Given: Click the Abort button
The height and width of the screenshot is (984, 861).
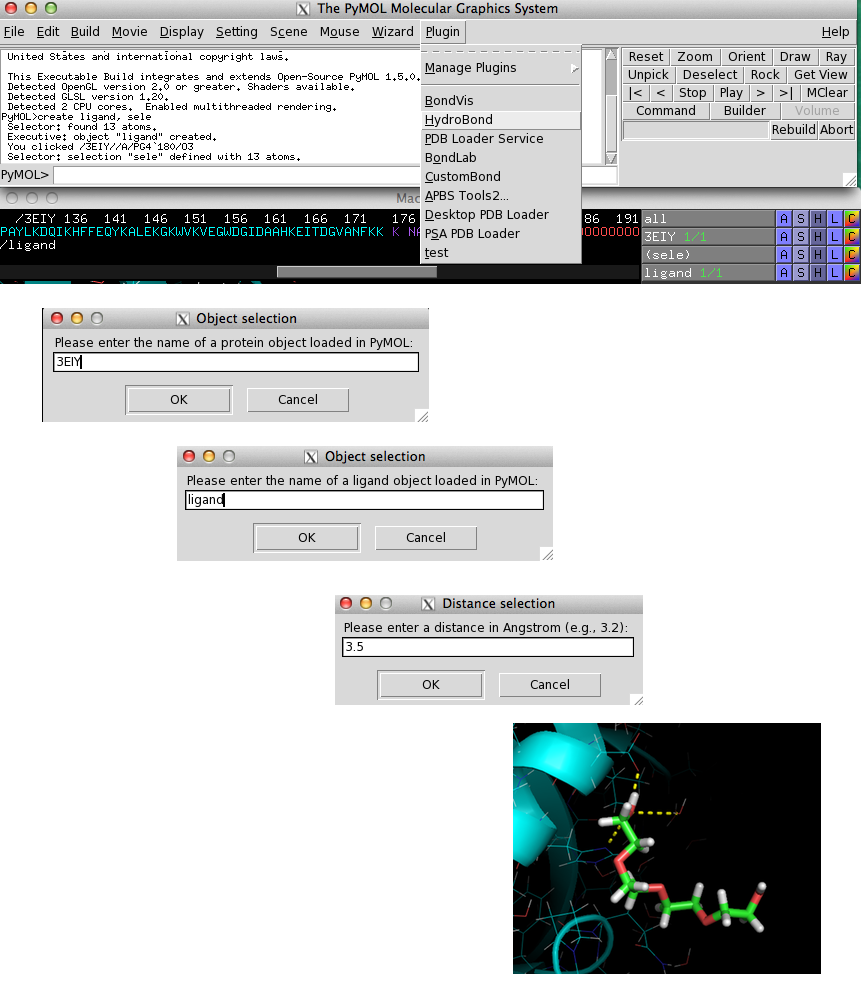Looking at the screenshot, I should (836, 129).
